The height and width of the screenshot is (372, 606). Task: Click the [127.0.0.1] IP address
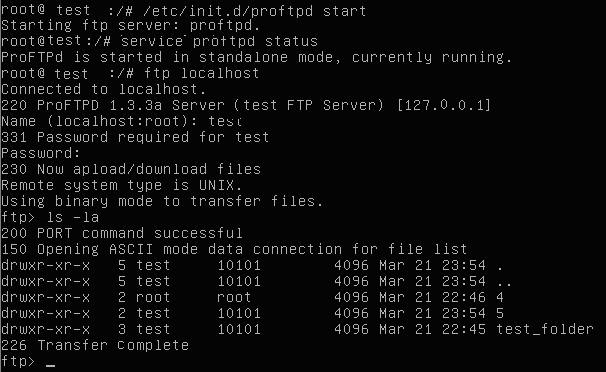tap(444, 105)
